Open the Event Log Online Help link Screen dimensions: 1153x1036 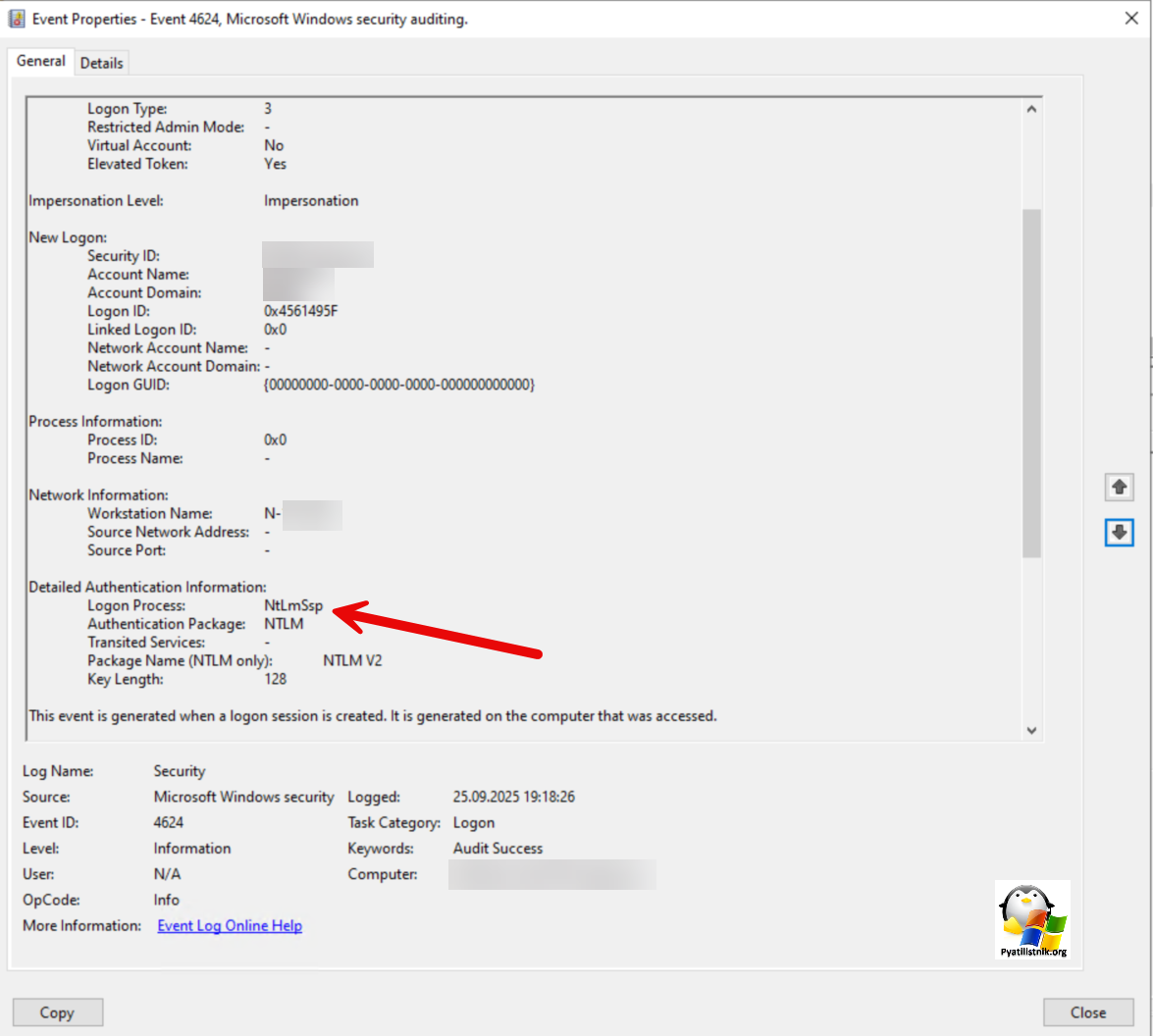tap(230, 925)
